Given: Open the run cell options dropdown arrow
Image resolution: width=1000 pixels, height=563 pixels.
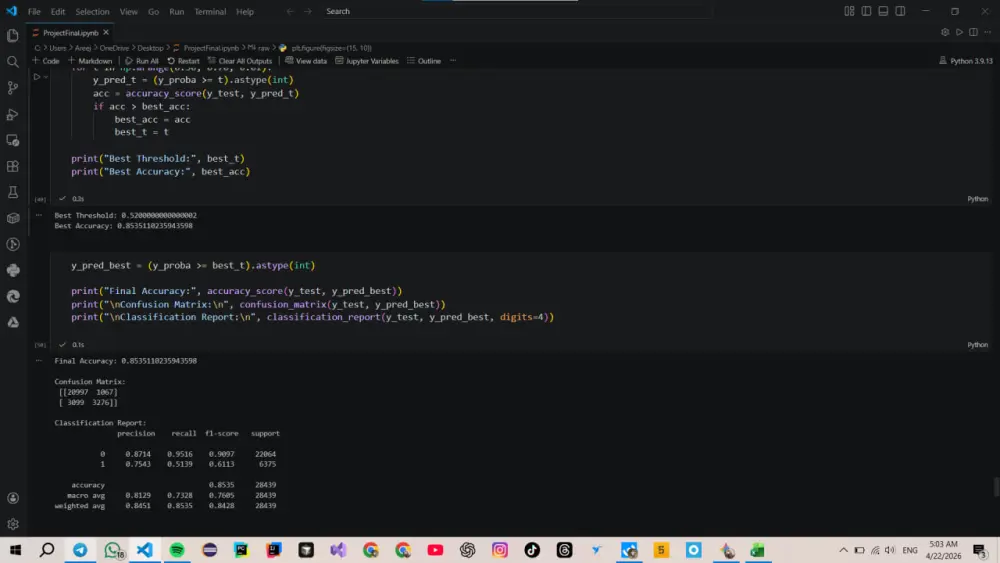Looking at the screenshot, I should [x=46, y=77].
